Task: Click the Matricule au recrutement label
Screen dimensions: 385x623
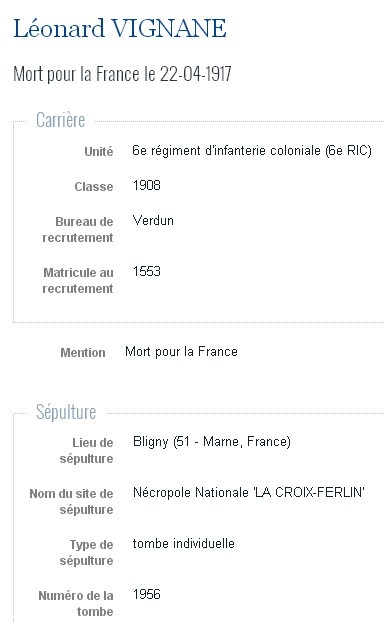Action: [78, 281]
